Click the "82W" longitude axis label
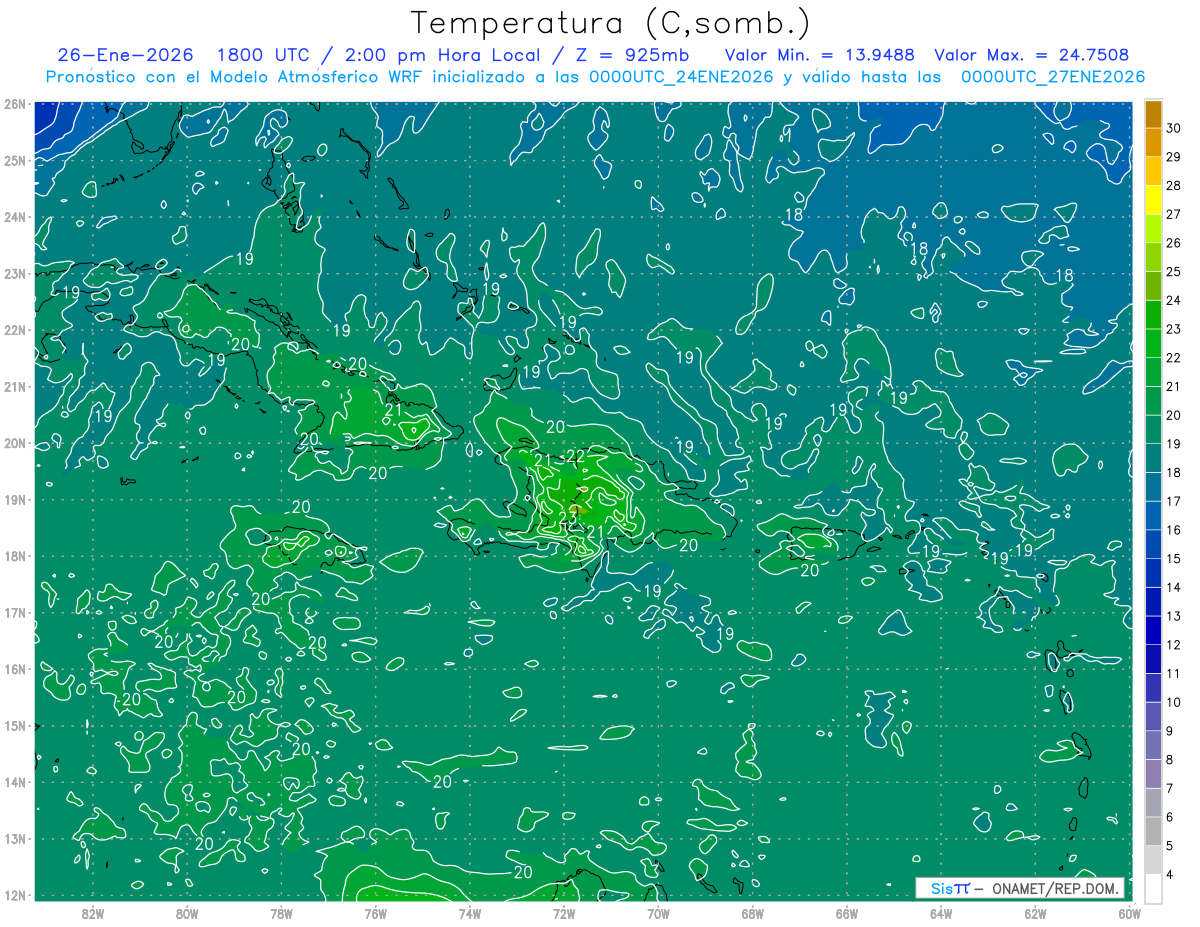This screenshot has width=1200, height=927. point(93,913)
